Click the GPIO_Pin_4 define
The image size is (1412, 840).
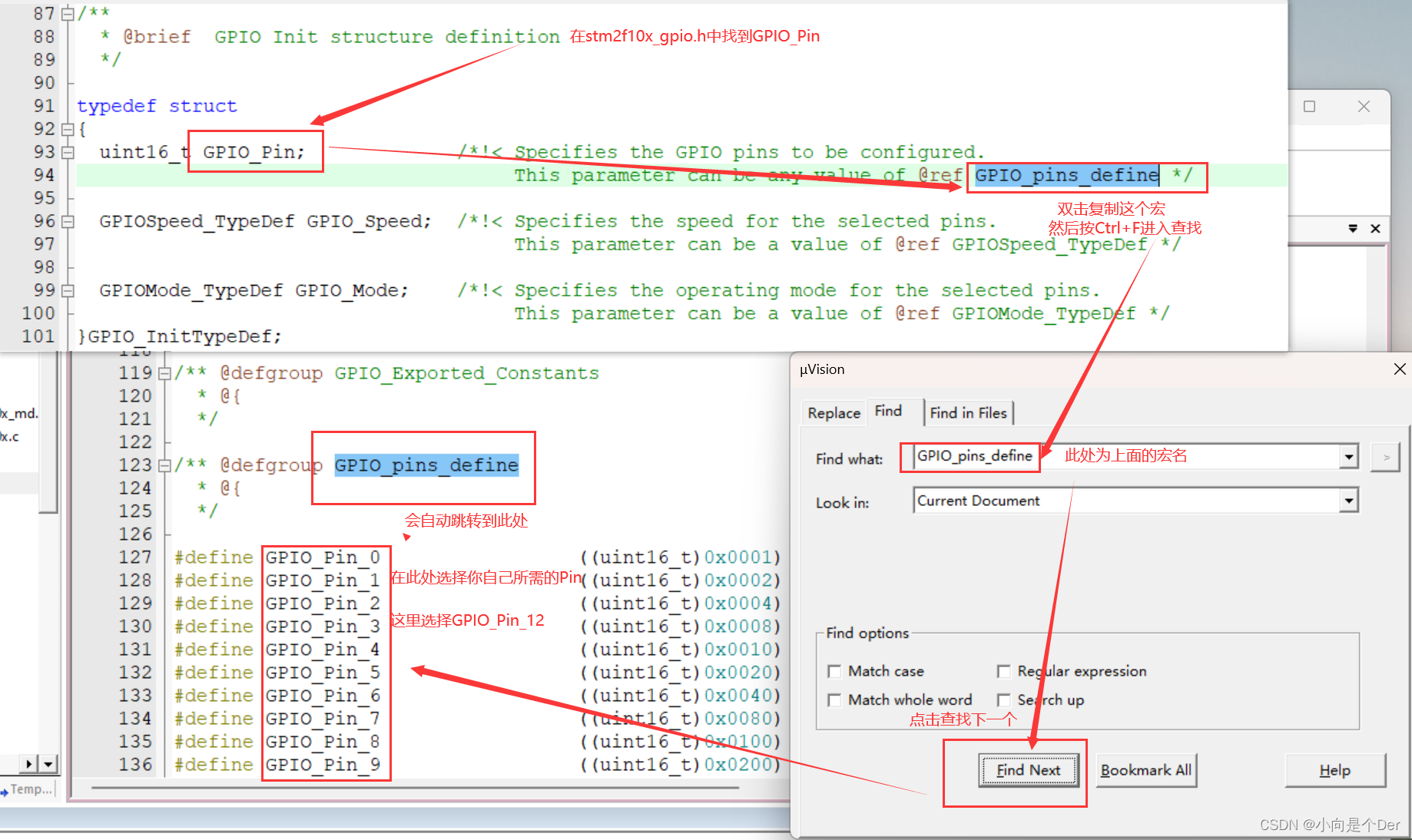323,650
